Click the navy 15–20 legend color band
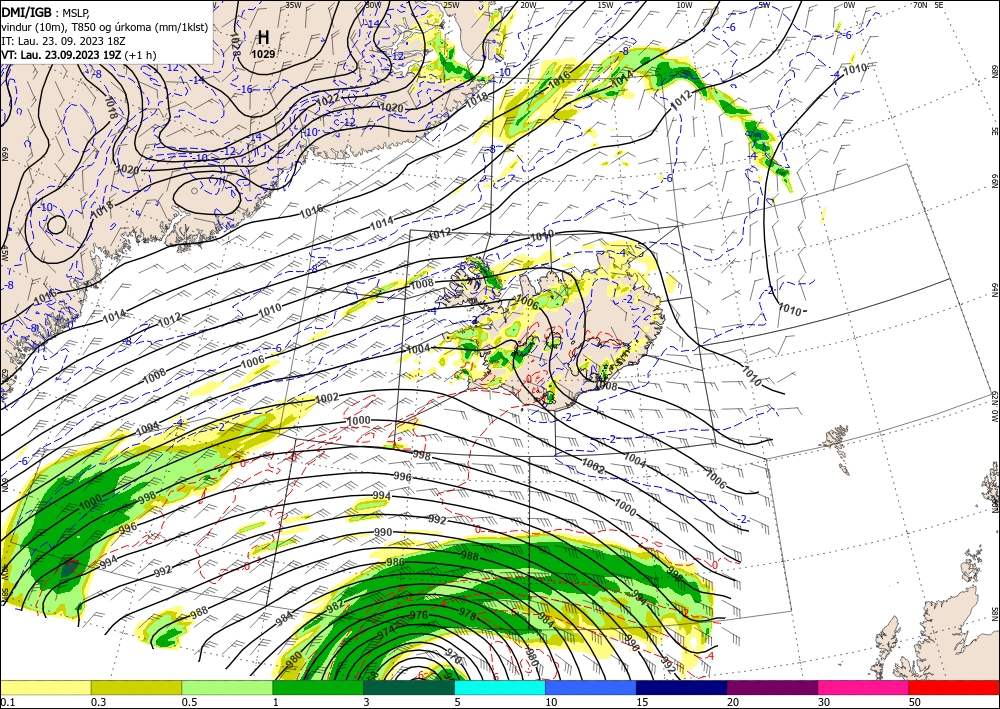 coord(682,687)
